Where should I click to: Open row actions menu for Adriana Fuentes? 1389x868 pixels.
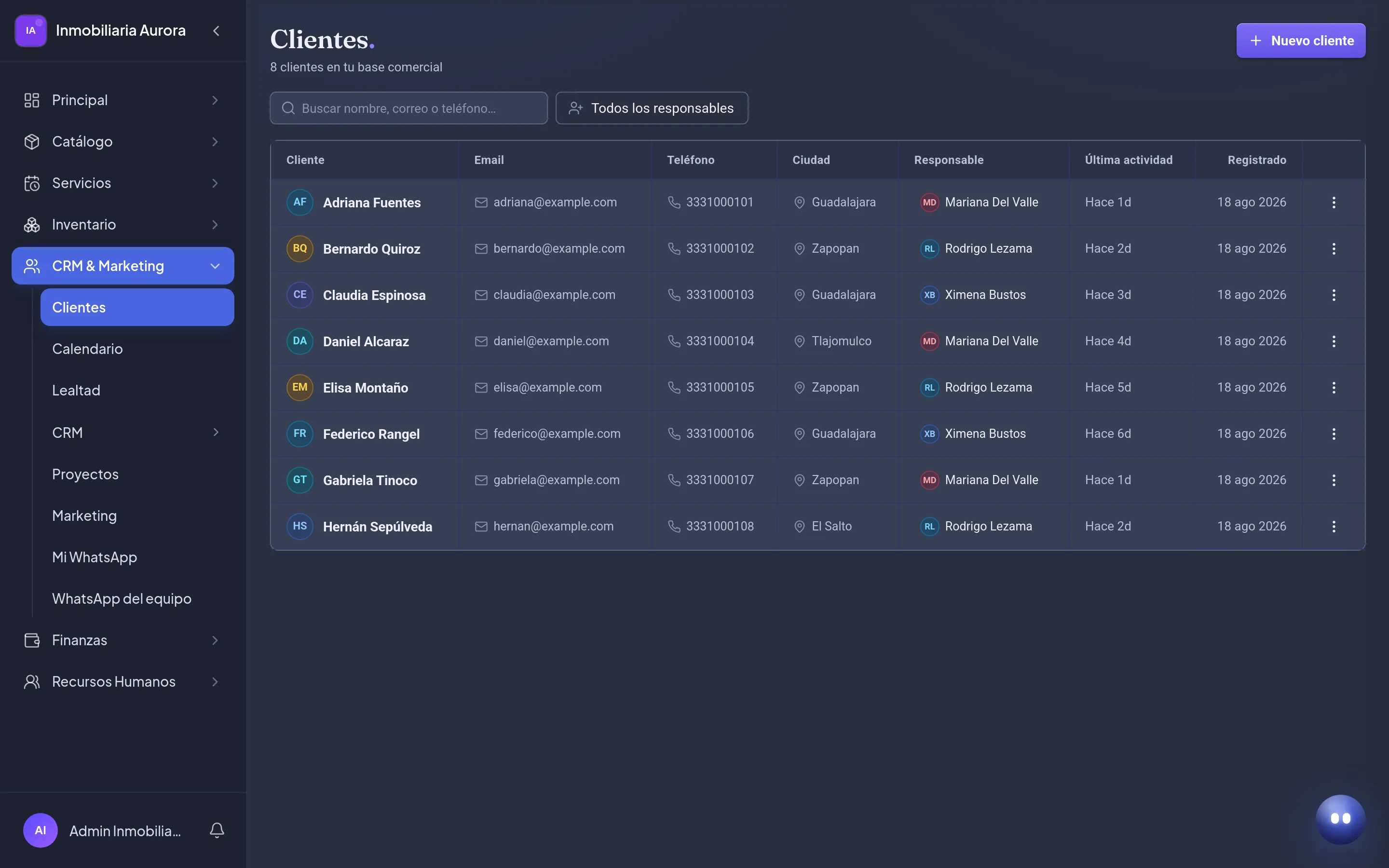(1334, 202)
